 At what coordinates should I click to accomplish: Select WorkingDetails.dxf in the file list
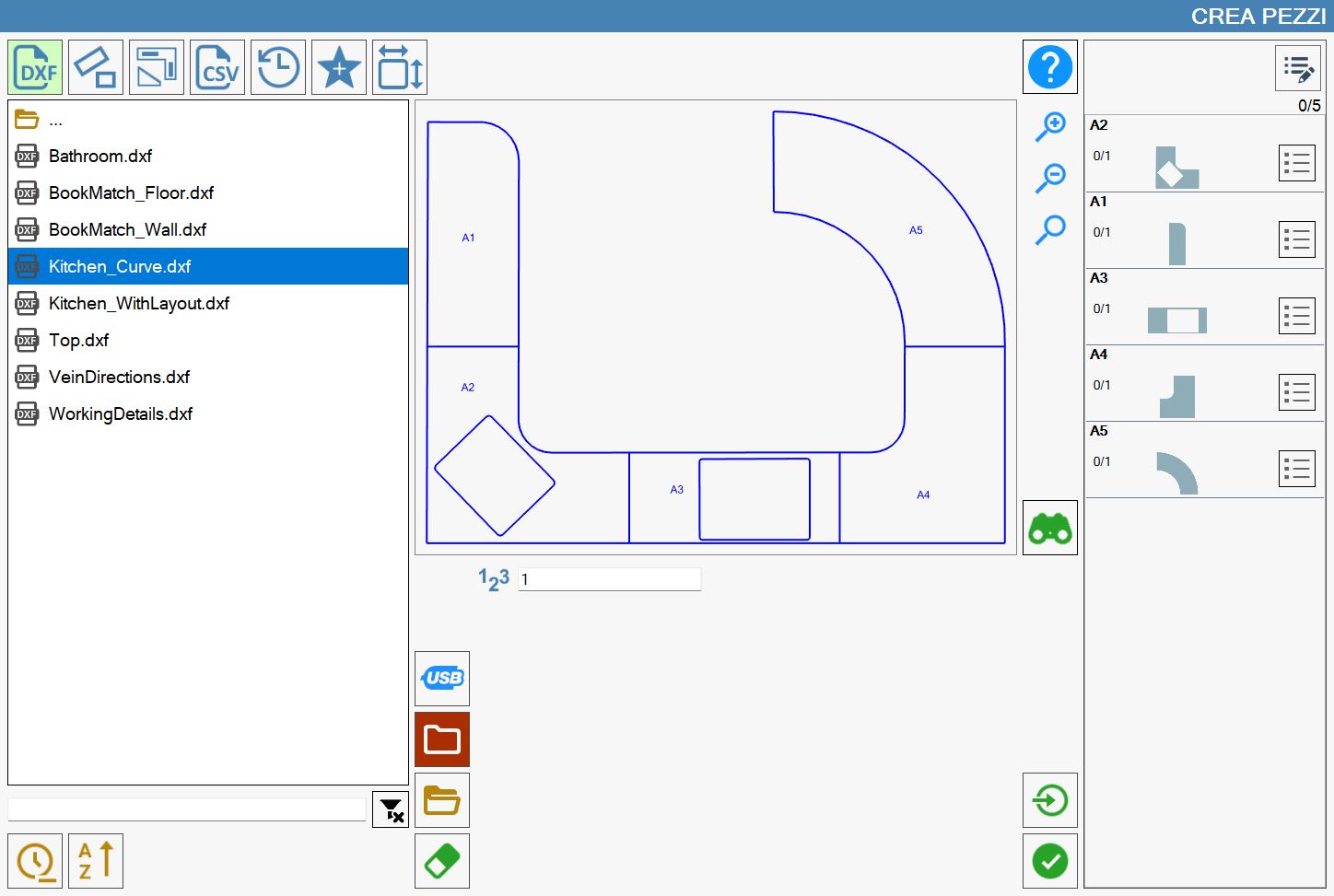208,413
